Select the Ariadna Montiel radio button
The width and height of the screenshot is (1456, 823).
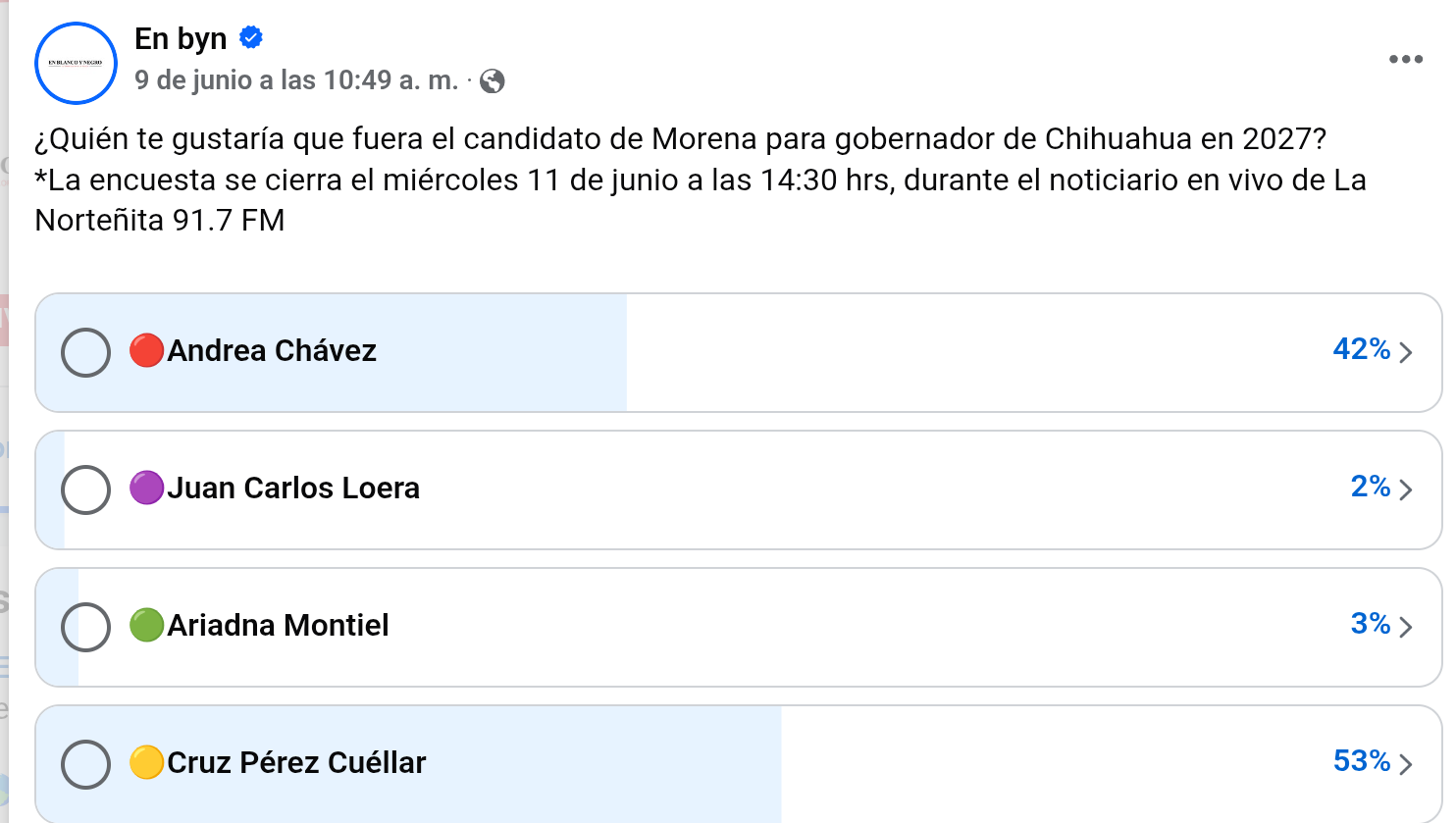85,627
